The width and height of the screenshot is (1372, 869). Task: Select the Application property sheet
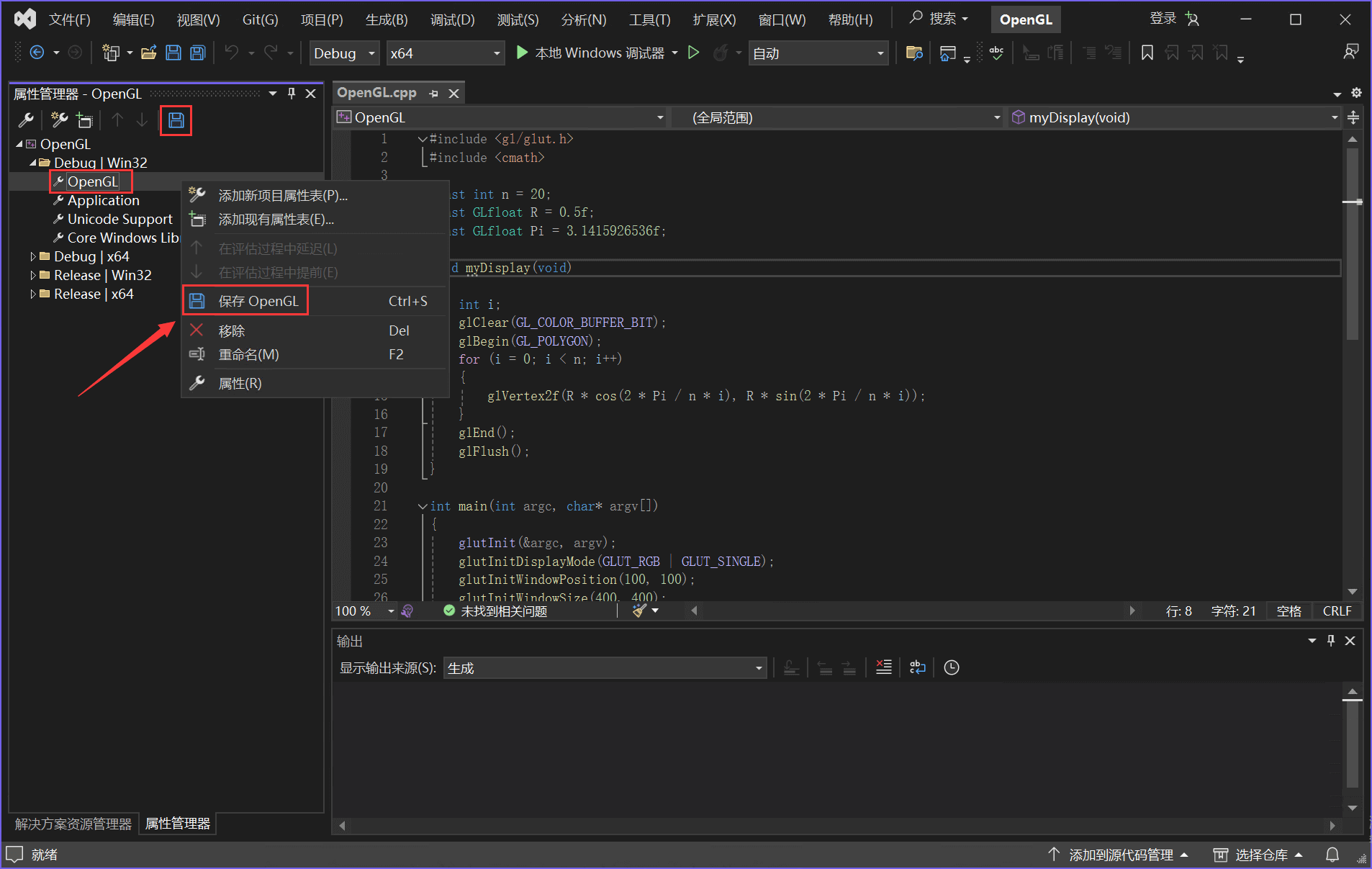tap(103, 200)
